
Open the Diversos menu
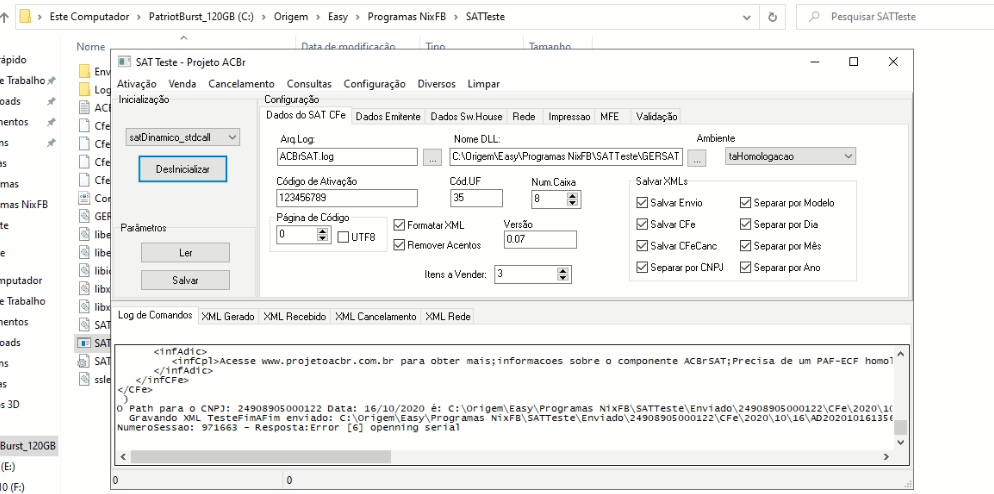click(x=437, y=84)
